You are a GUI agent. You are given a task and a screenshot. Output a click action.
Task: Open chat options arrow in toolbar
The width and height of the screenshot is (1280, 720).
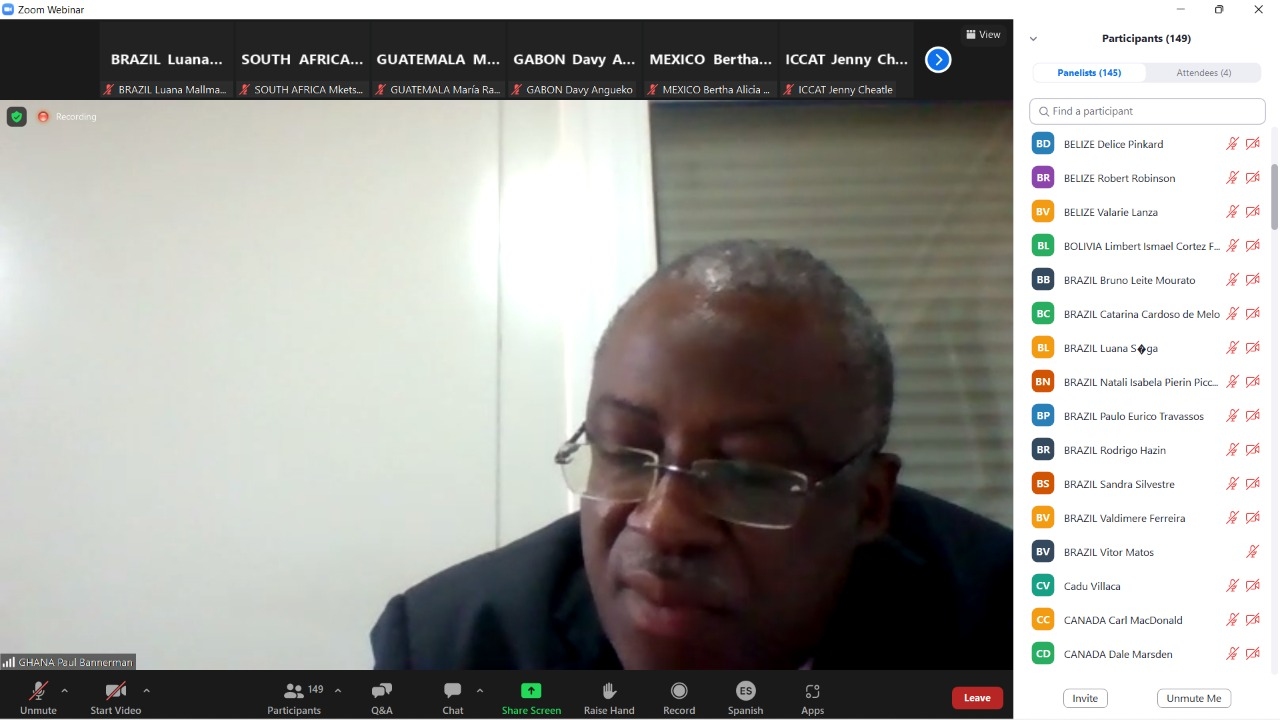(x=479, y=690)
